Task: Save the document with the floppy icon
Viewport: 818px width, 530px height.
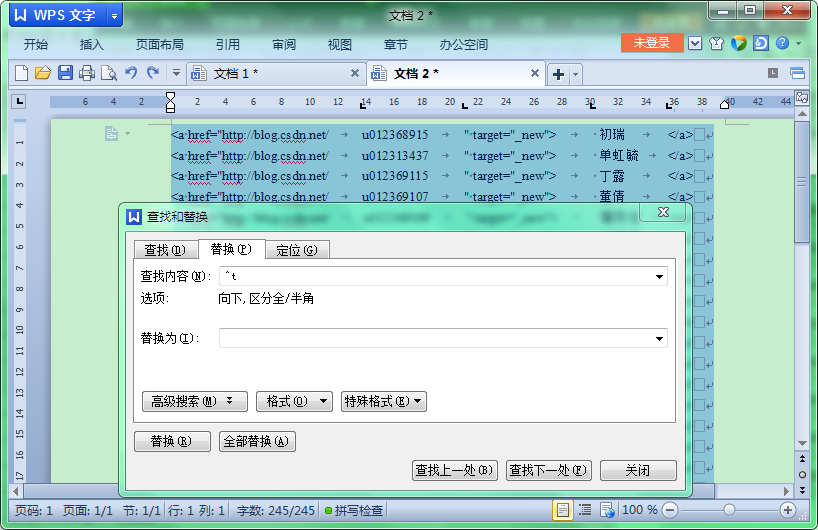Action: tap(65, 73)
